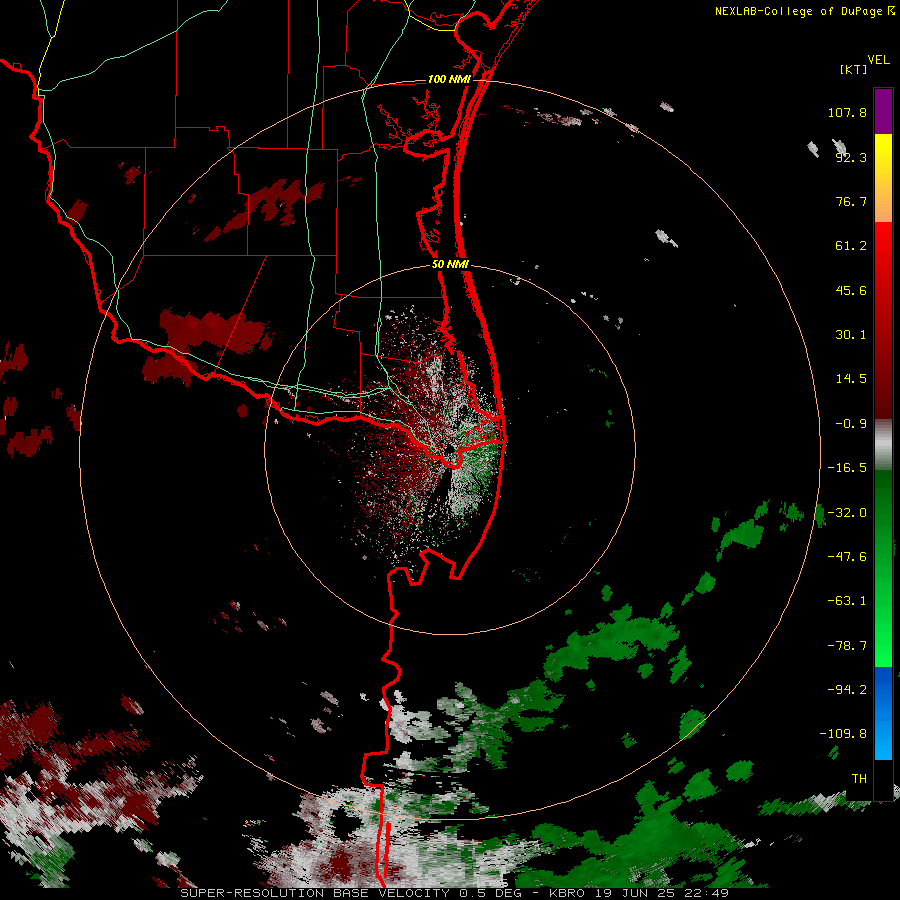This screenshot has width=900, height=900.
Task: Pick the gray zero-velocity segment of the color bar
Action: 883,445
